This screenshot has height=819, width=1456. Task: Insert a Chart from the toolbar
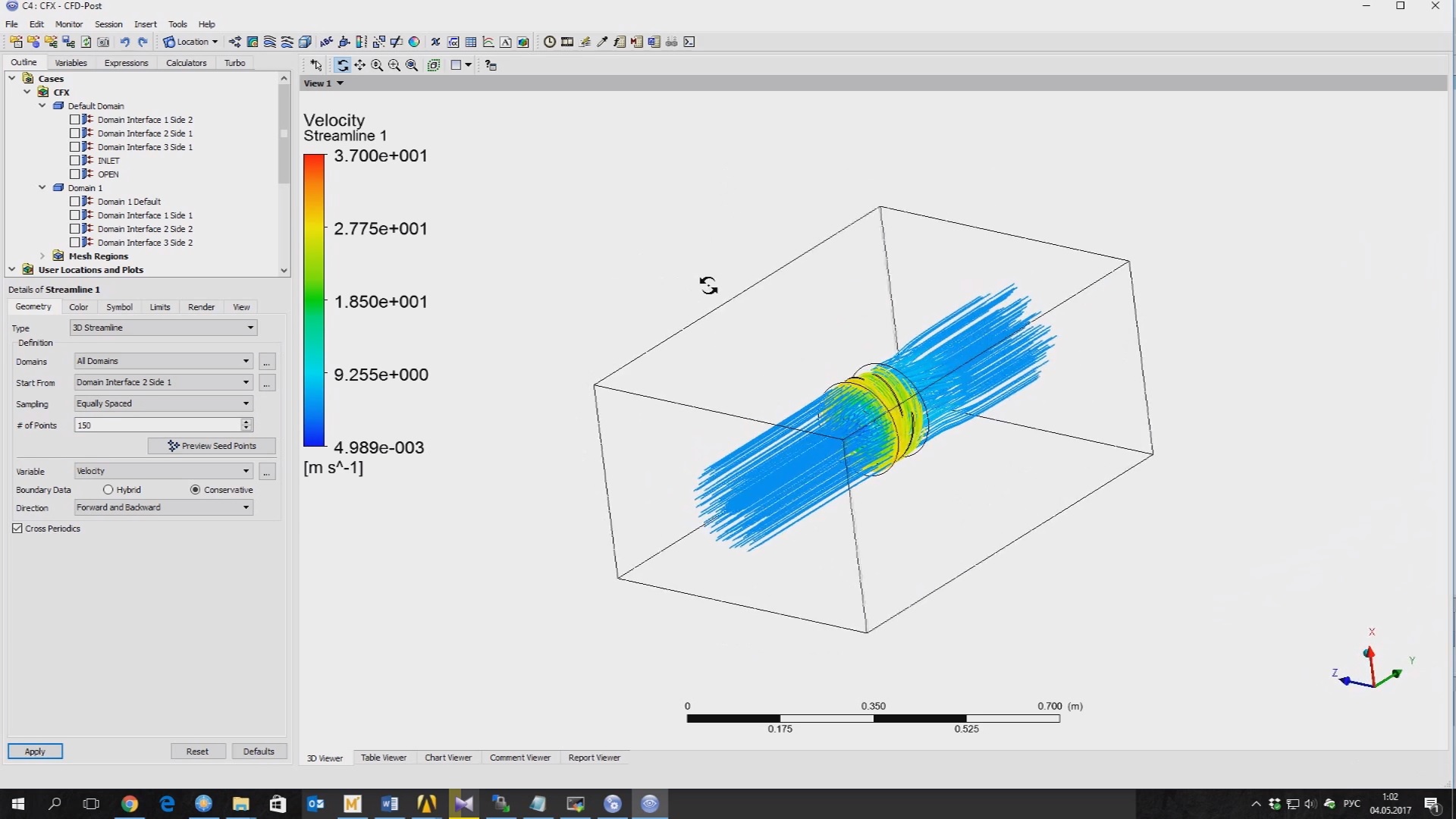(x=488, y=42)
